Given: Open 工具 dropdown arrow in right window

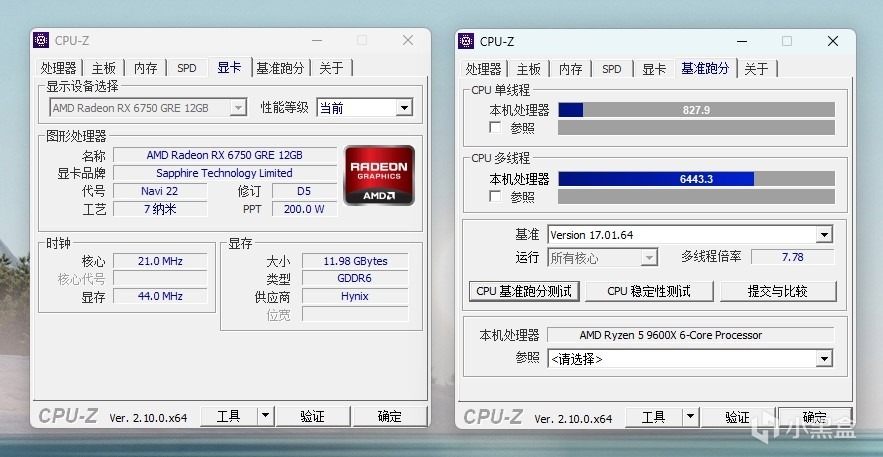Looking at the screenshot, I should click(691, 418).
